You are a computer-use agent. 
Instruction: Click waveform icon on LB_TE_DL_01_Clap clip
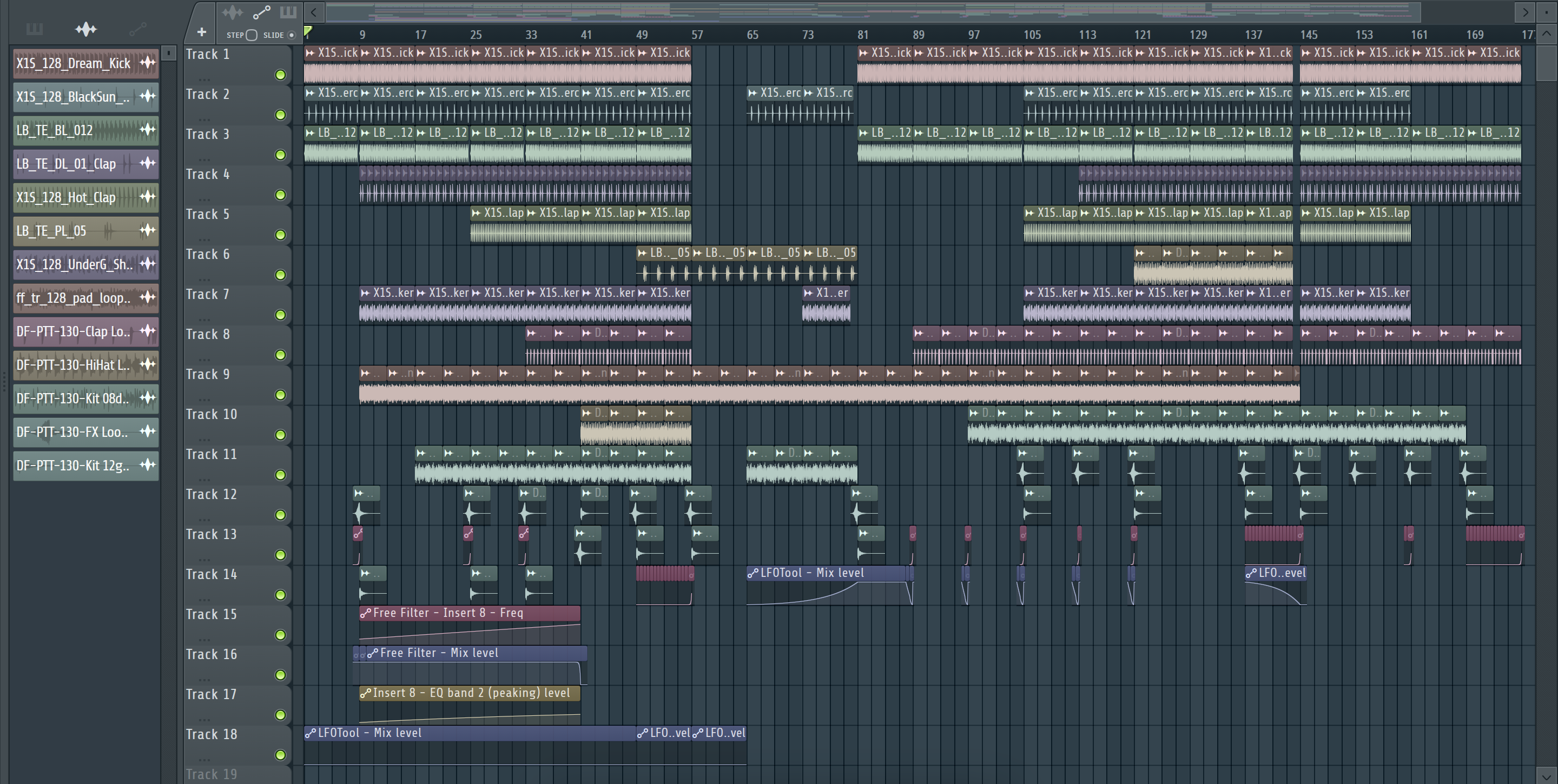click(x=148, y=163)
